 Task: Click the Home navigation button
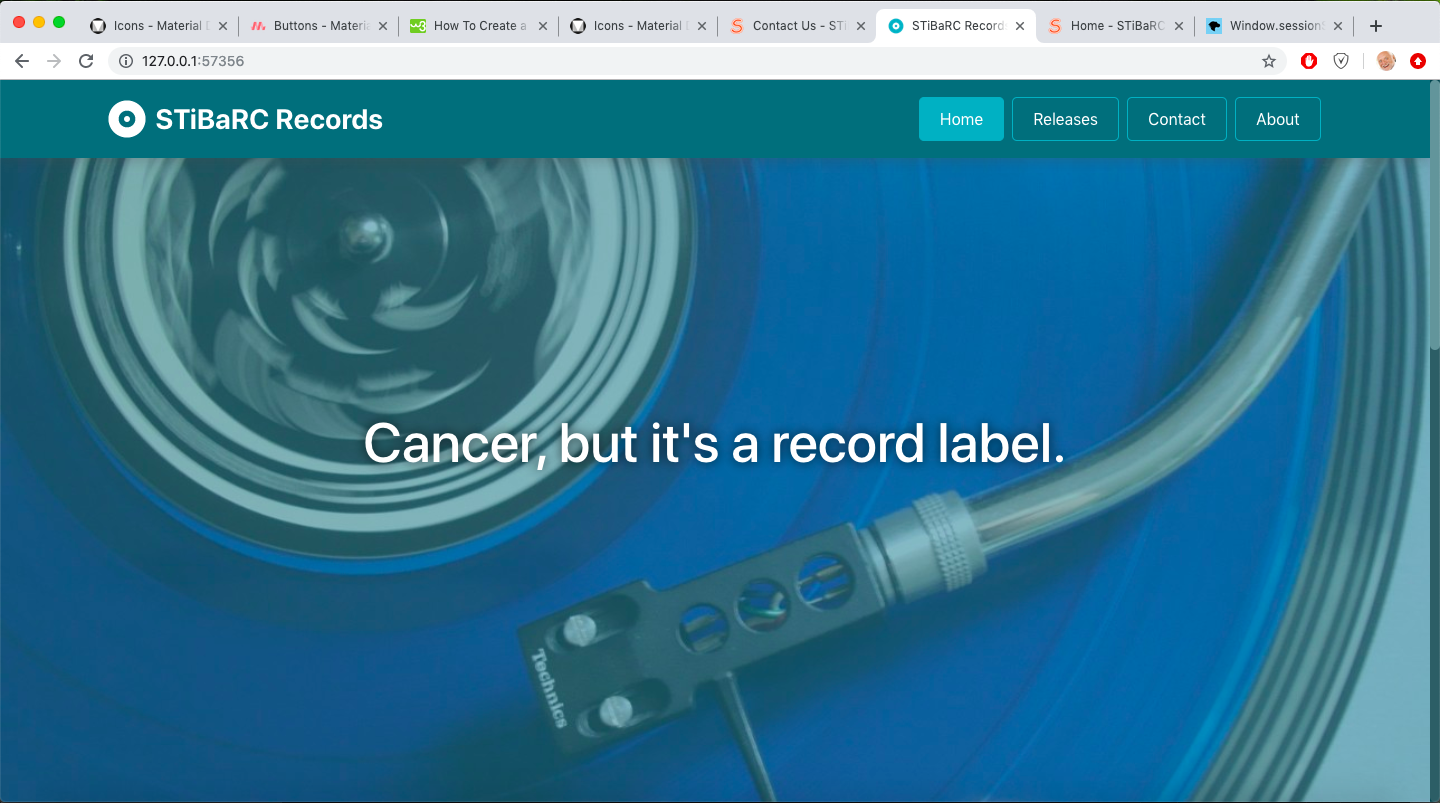pos(961,119)
